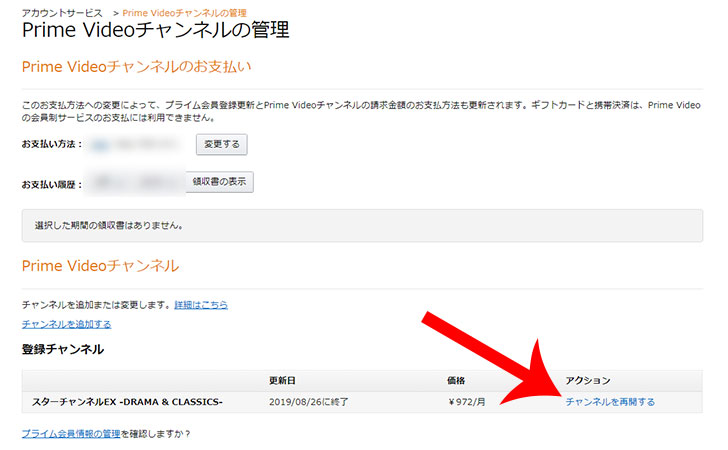Click the blurred payment card info
Viewport: 728px width, 450px height.
[136, 144]
